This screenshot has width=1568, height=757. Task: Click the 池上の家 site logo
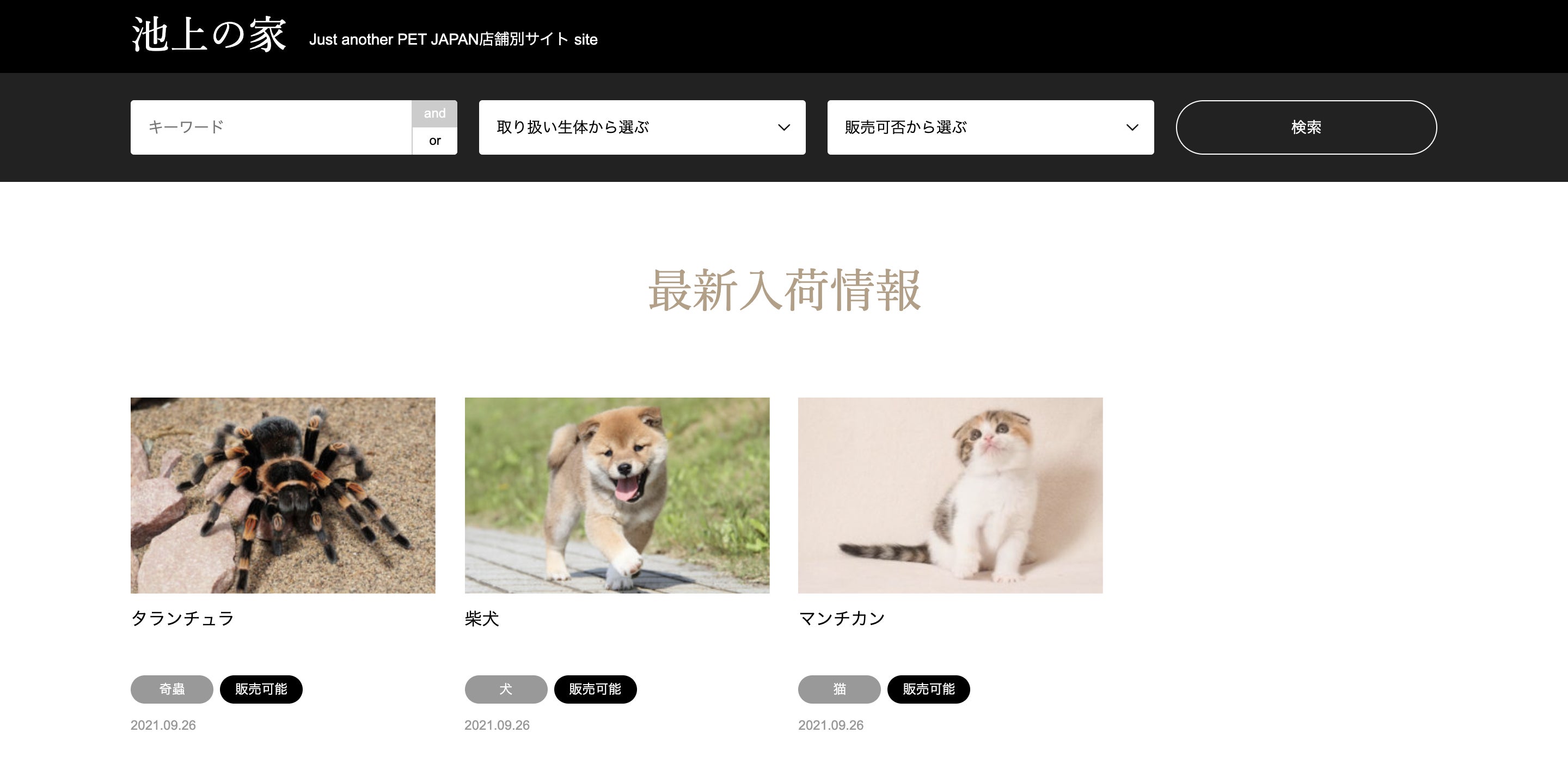208,35
